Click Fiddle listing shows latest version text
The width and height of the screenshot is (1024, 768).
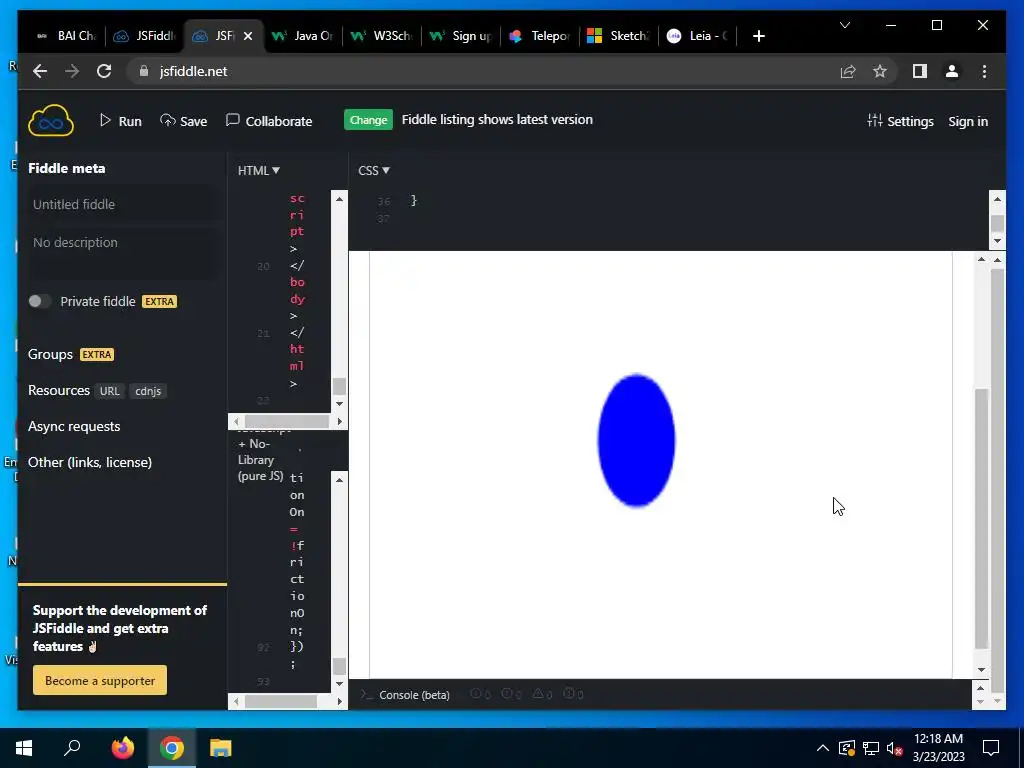point(497,120)
